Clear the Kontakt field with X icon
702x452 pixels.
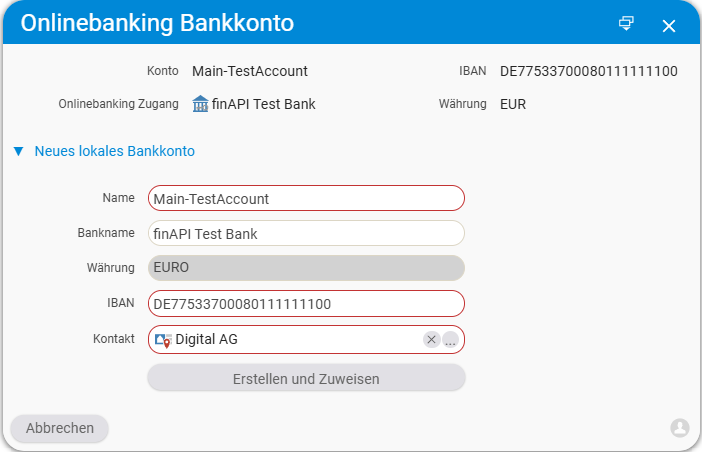click(432, 340)
